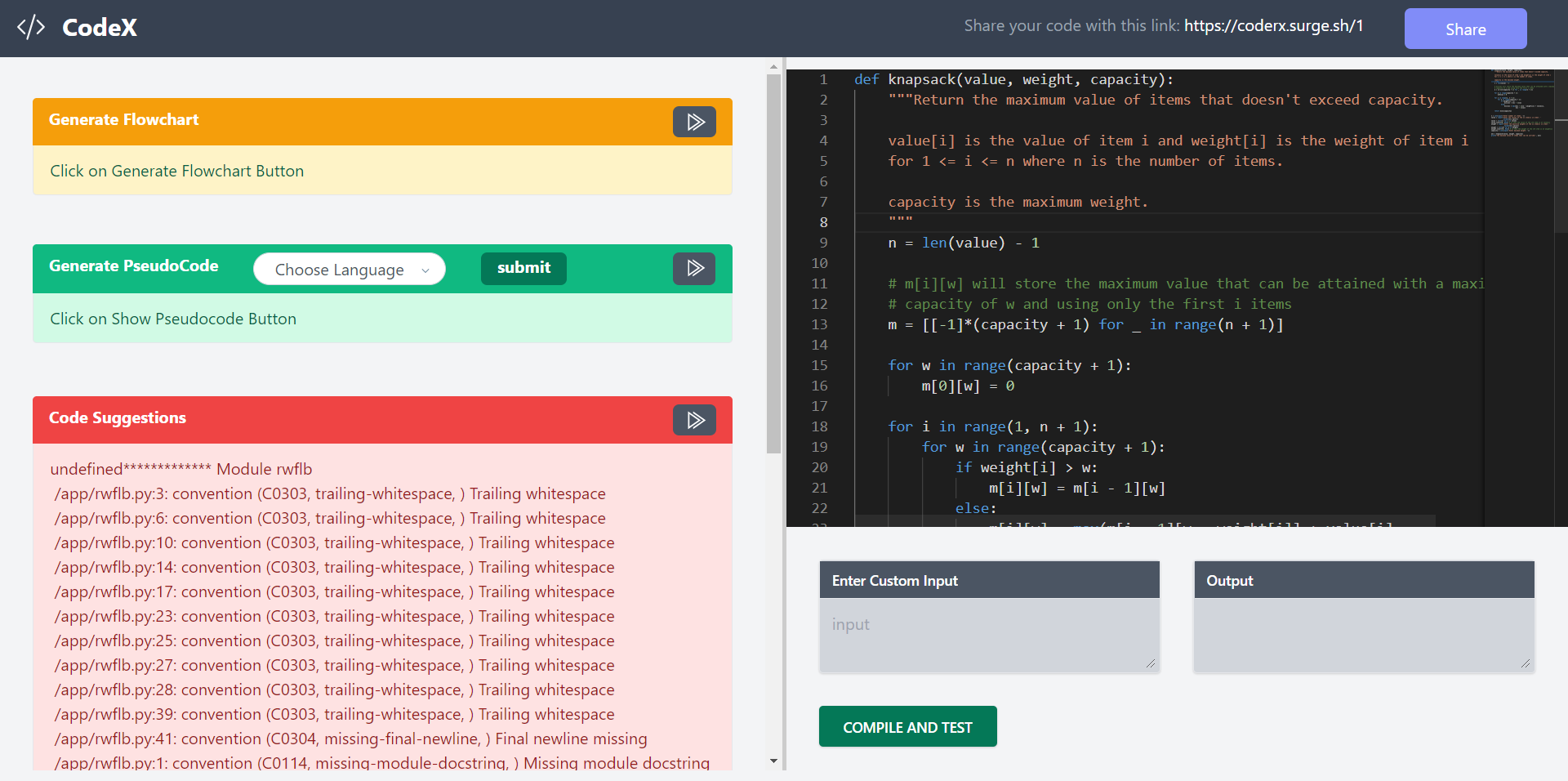Image resolution: width=1568 pixels, height=781 pixels.
Task: Open the Choose Language dropdown
Action: (350, 269)
